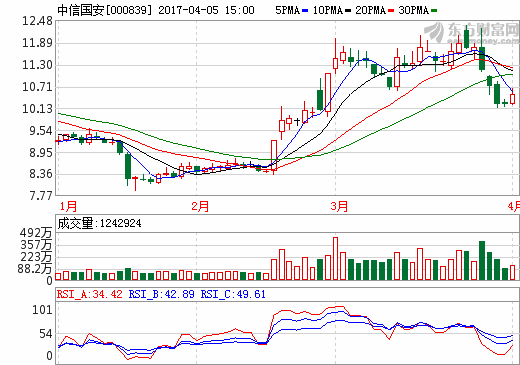
Task: Click the 357万 volume axis label
Action: (36, 245)
